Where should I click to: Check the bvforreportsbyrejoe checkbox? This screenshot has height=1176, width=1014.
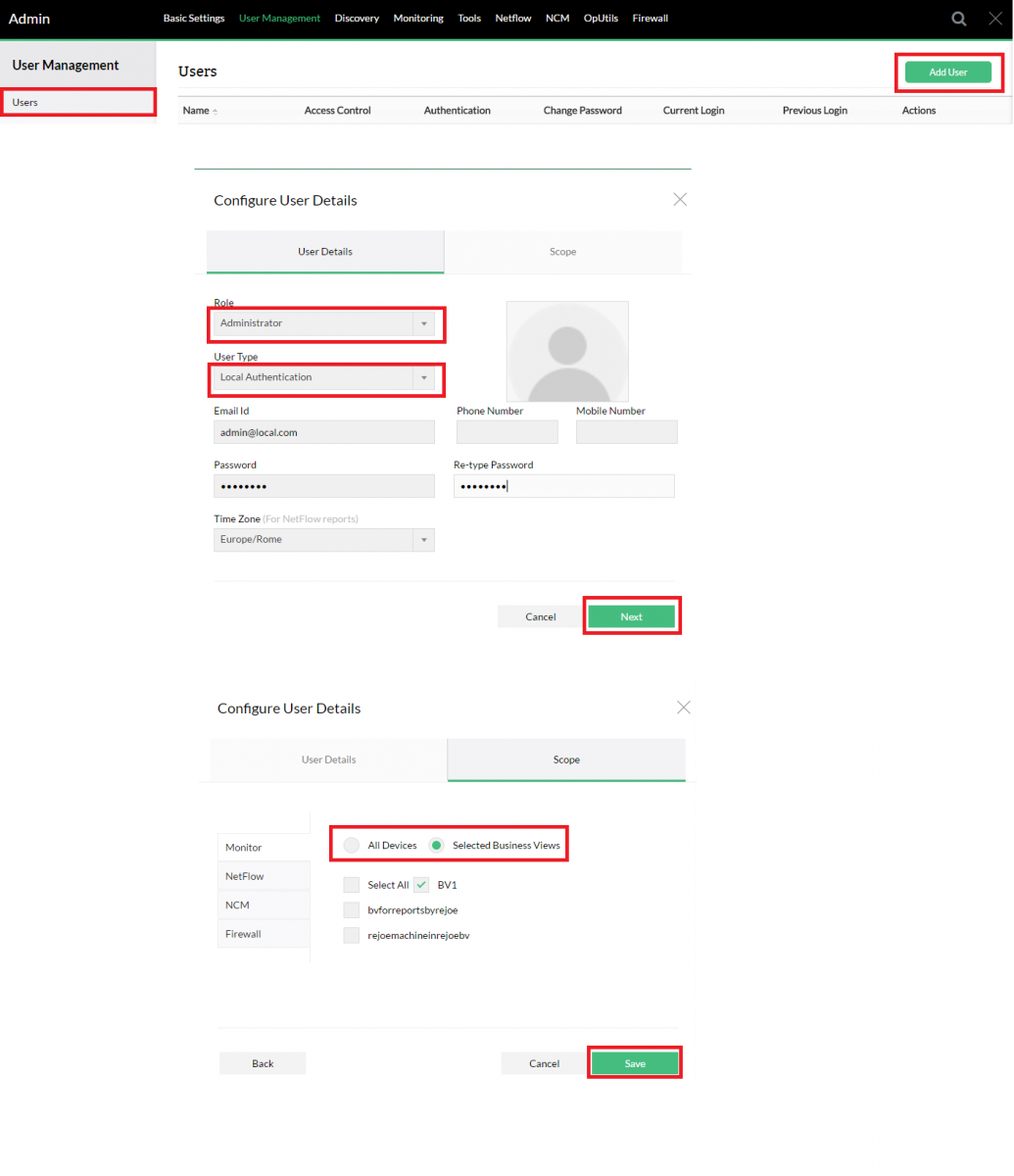352,910
